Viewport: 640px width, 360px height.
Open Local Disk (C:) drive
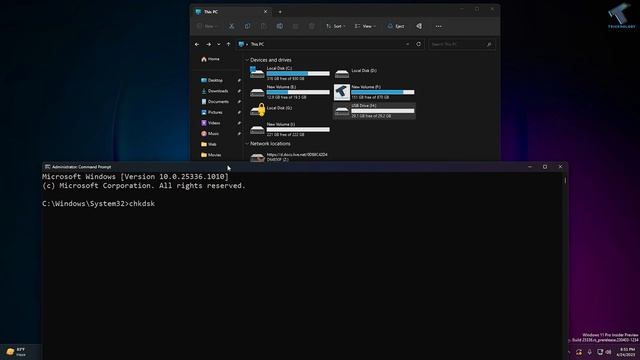point(290,73)
